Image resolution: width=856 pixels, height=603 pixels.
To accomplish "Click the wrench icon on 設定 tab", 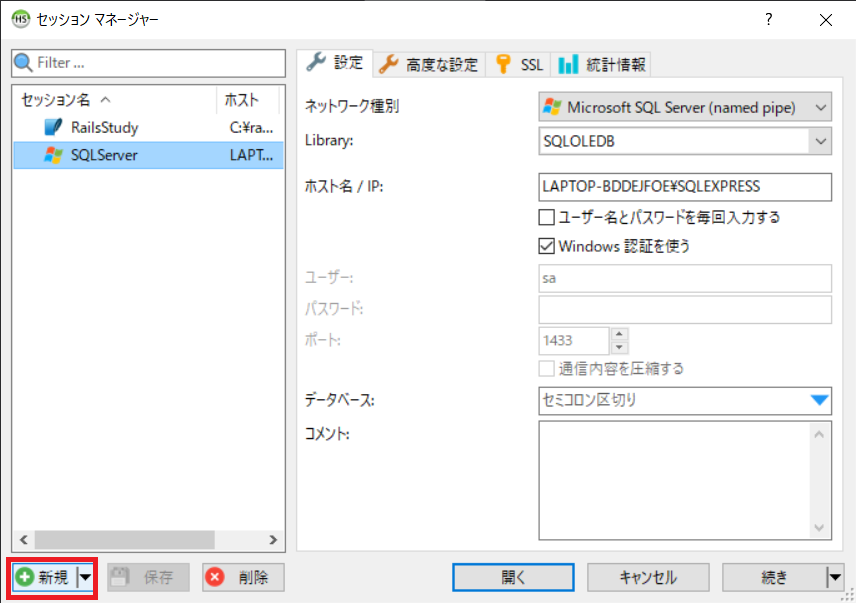I will pyautogui.click(x=316, y=62).
